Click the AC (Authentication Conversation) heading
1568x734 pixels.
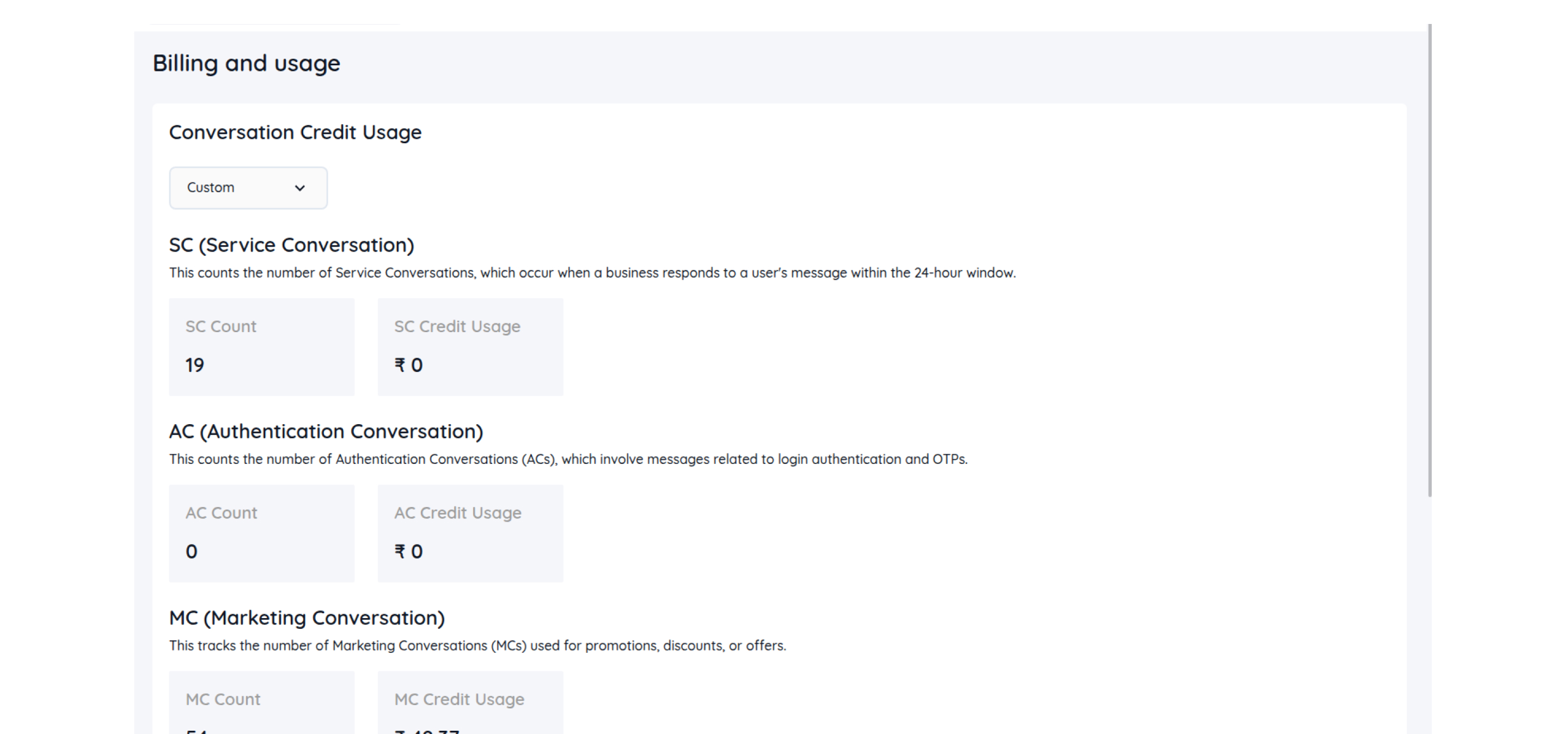pos(326,431)
